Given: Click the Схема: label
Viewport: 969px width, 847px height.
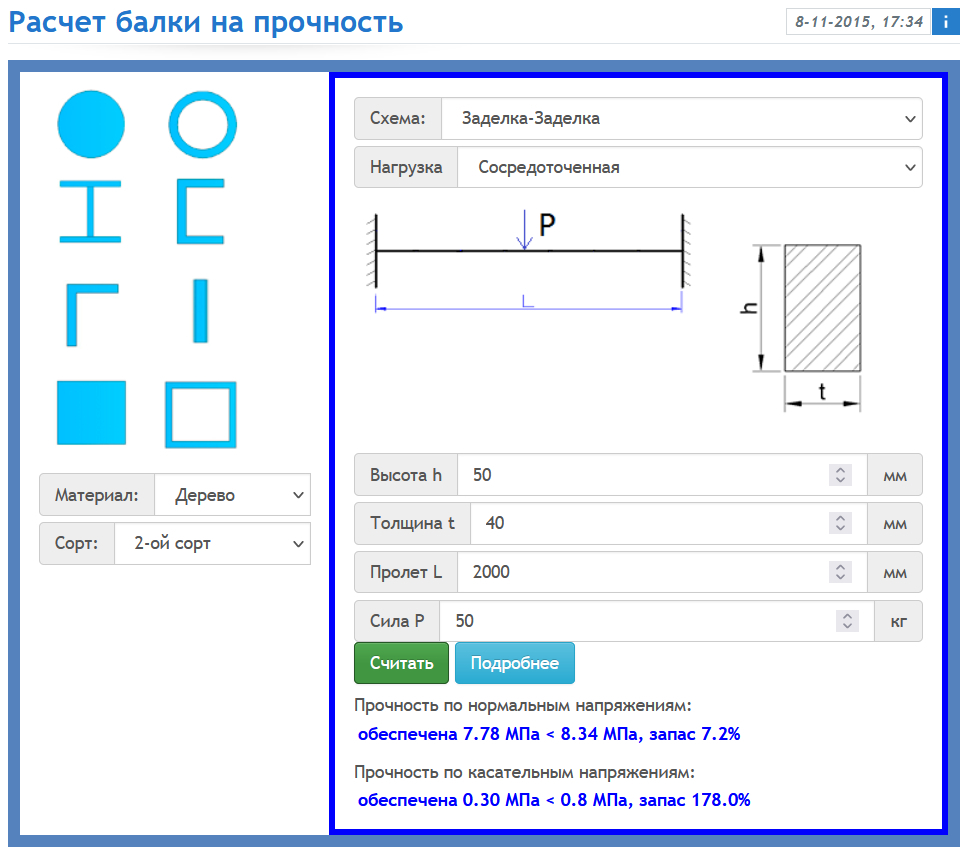Looking at the screenshot, I should point(398,118).
